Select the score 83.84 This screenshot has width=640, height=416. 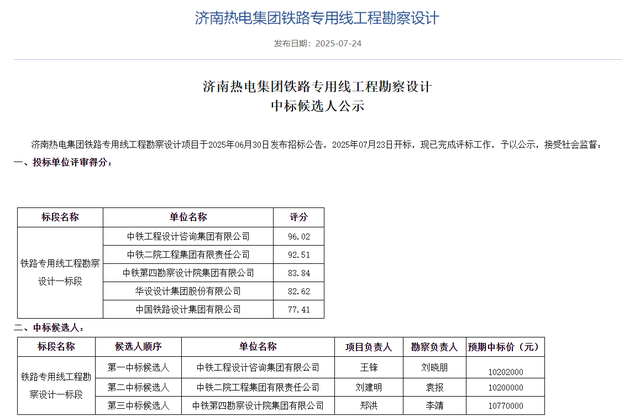pyautogui.click(x=299, y=273)
